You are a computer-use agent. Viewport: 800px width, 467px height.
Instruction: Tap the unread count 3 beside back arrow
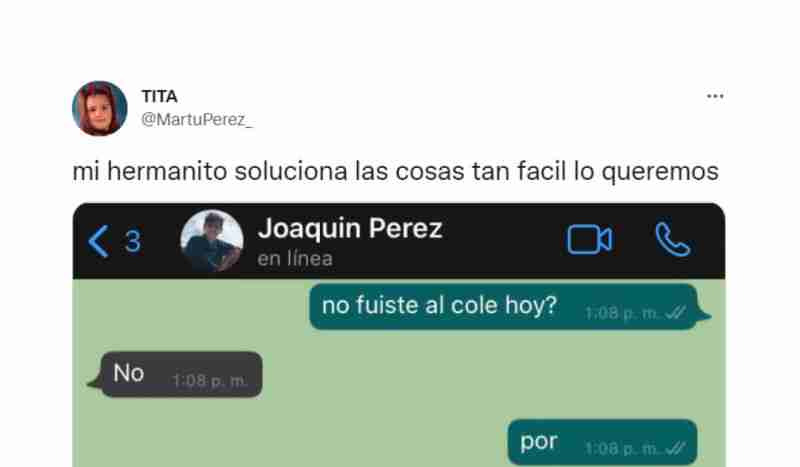coord(133,241)
